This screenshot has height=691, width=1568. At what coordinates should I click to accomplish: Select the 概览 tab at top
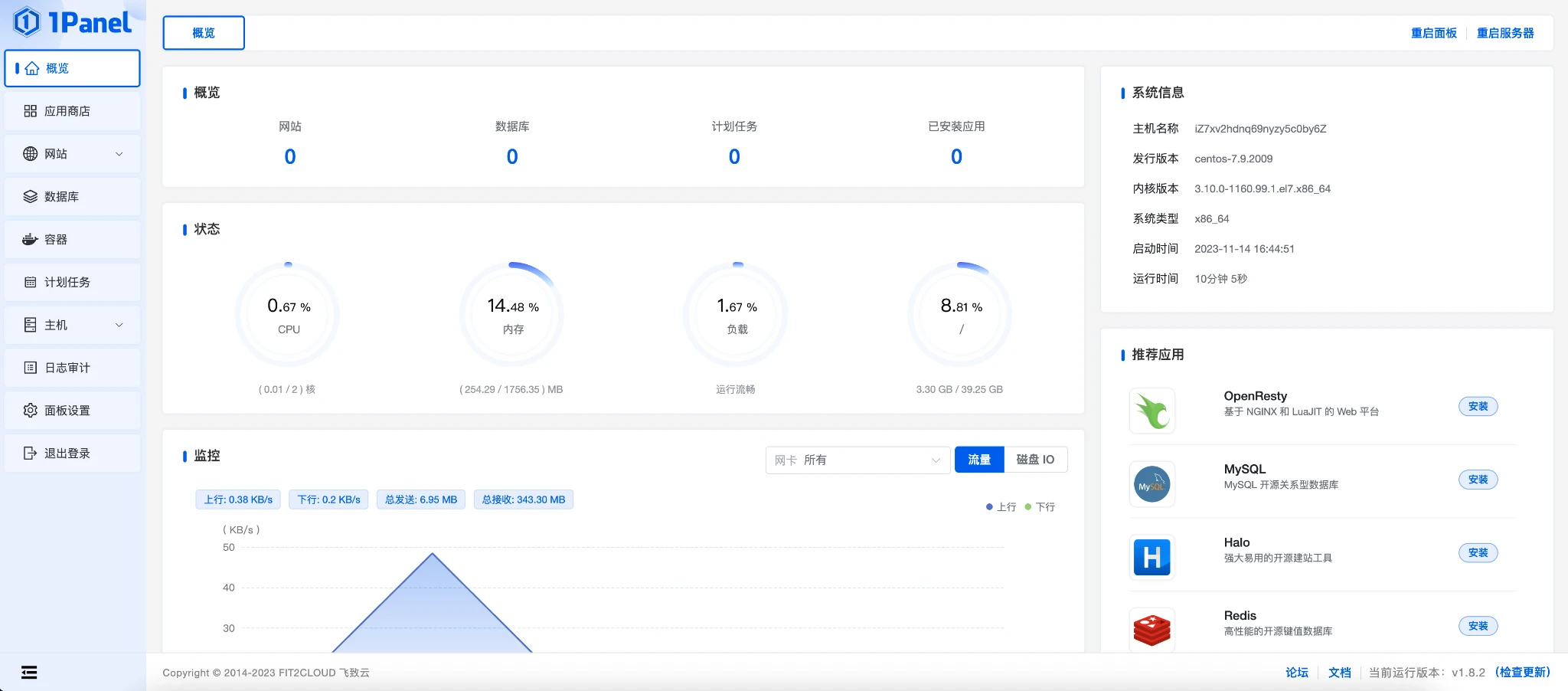point(204,33)
